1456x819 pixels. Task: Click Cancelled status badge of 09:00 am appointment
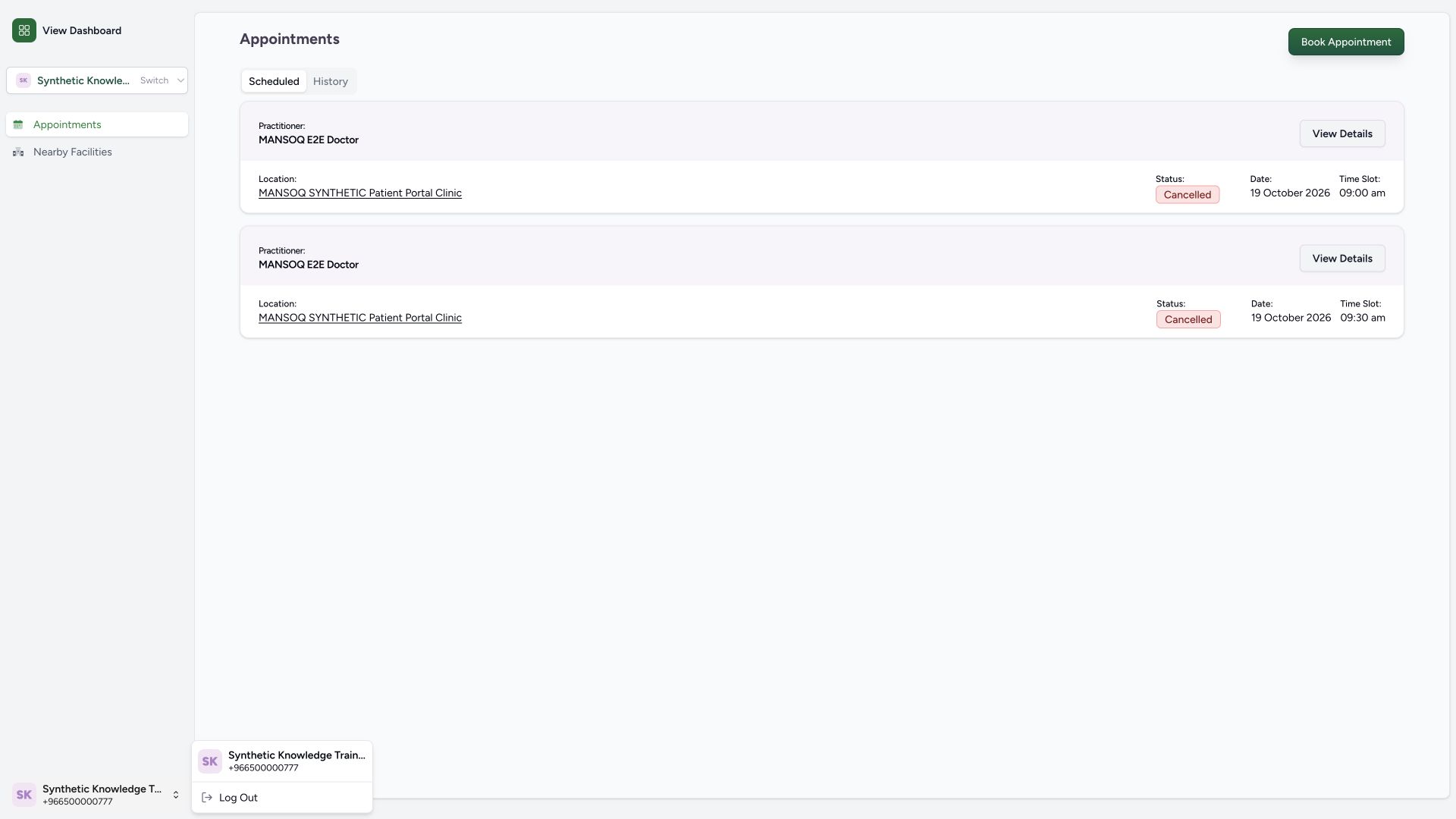point(1188,195)
